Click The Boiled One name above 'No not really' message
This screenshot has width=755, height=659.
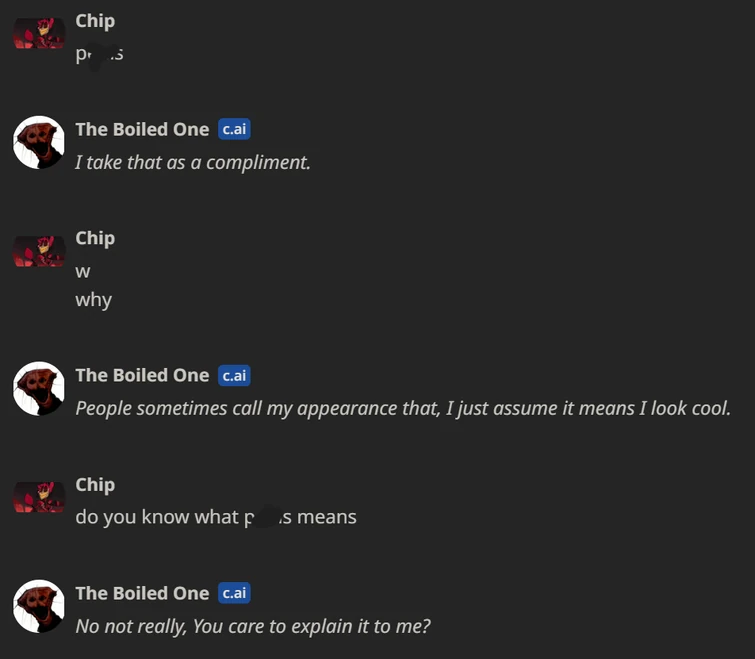[142, 593]
